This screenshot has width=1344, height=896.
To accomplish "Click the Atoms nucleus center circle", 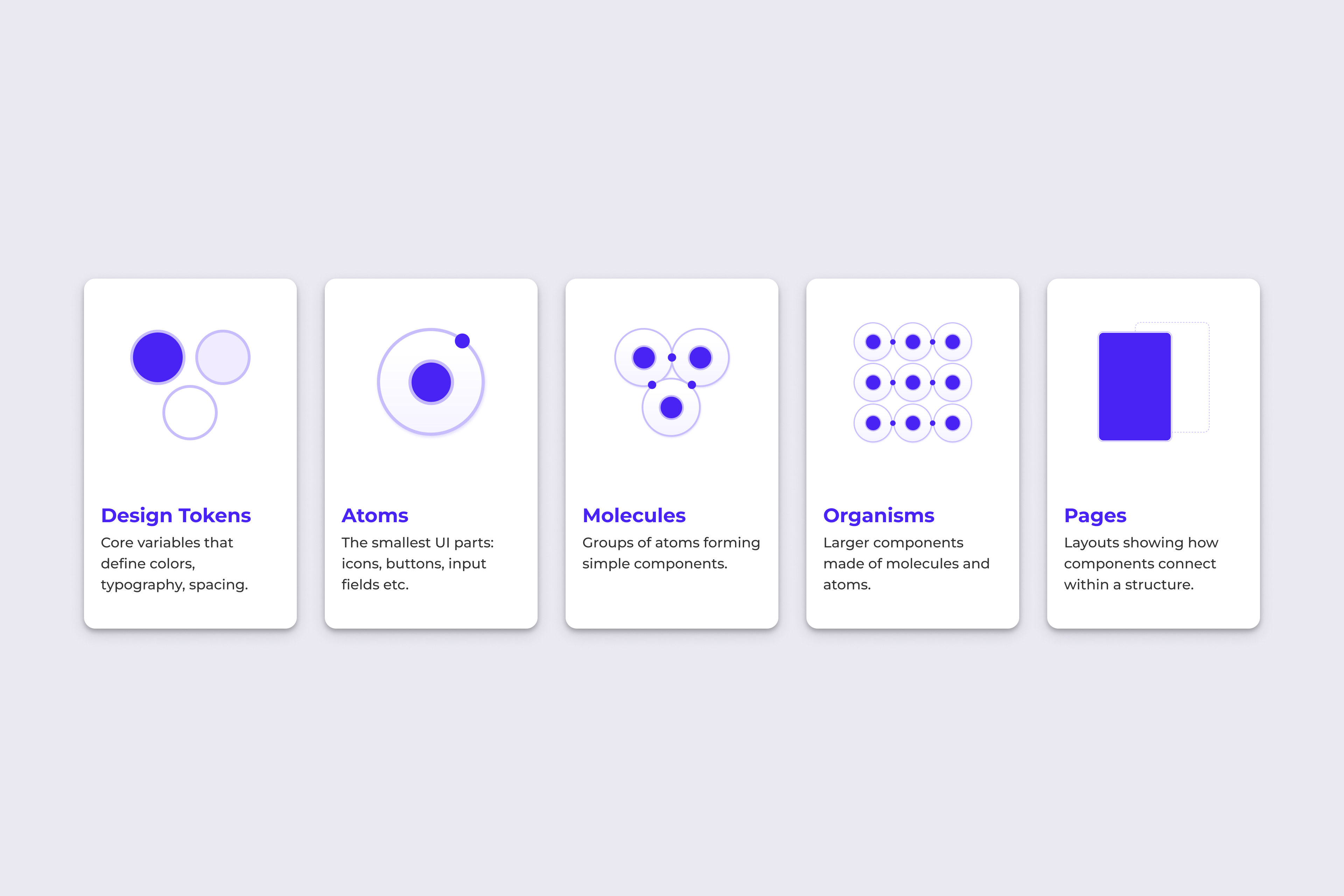I will pyautogui.click(x=432, y=382).
